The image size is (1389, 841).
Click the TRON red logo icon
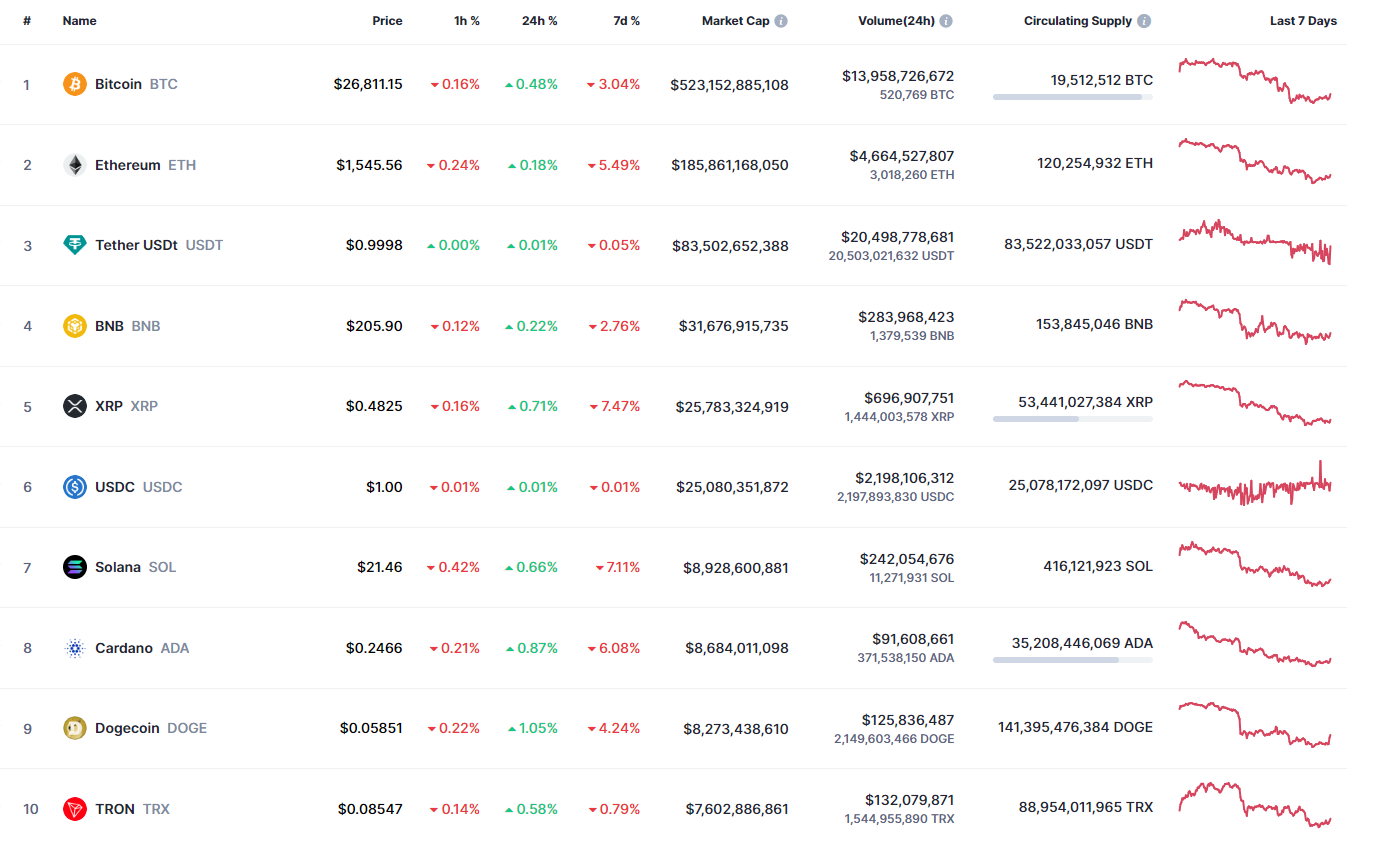[x=75, y=809]
